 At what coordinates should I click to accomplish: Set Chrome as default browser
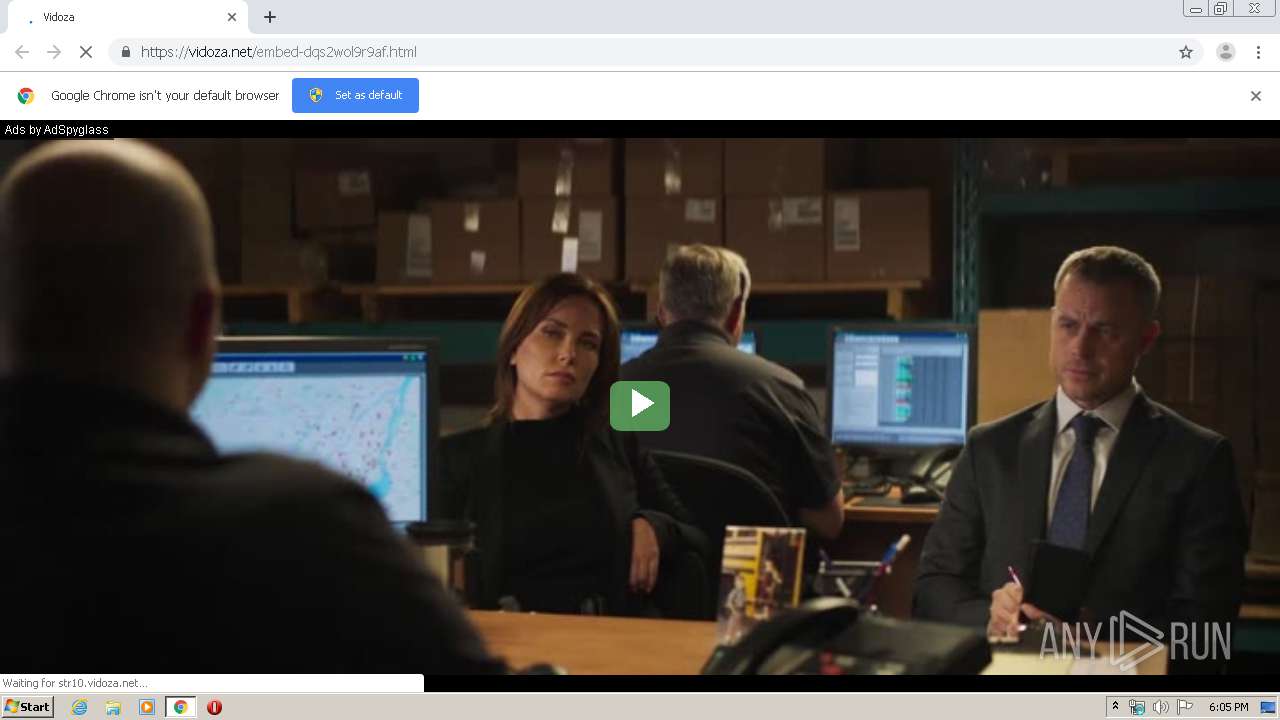click(x=355, y=95)
